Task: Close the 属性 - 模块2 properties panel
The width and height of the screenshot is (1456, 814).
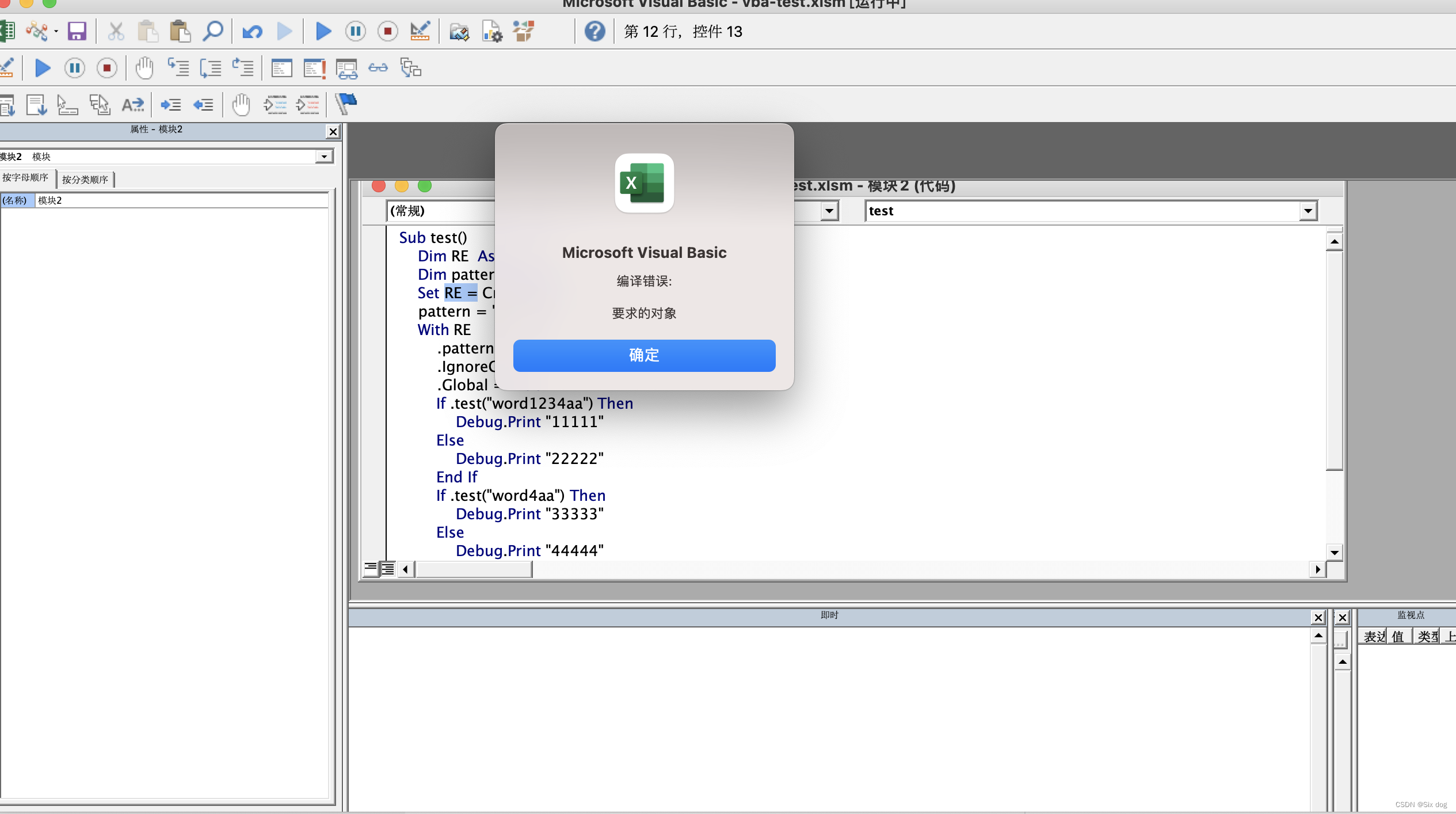Action: coord(333,131)
